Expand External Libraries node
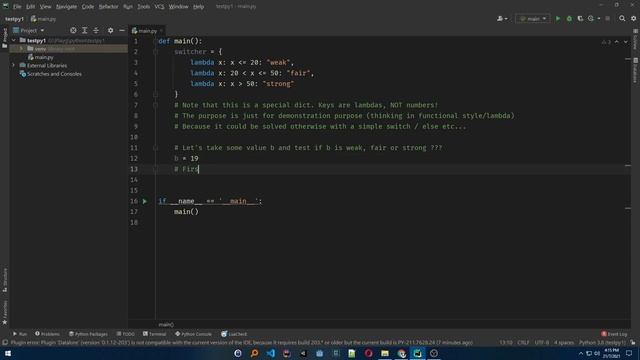The height and width of the screenshot is (360, 640). [x=13, y=65]
